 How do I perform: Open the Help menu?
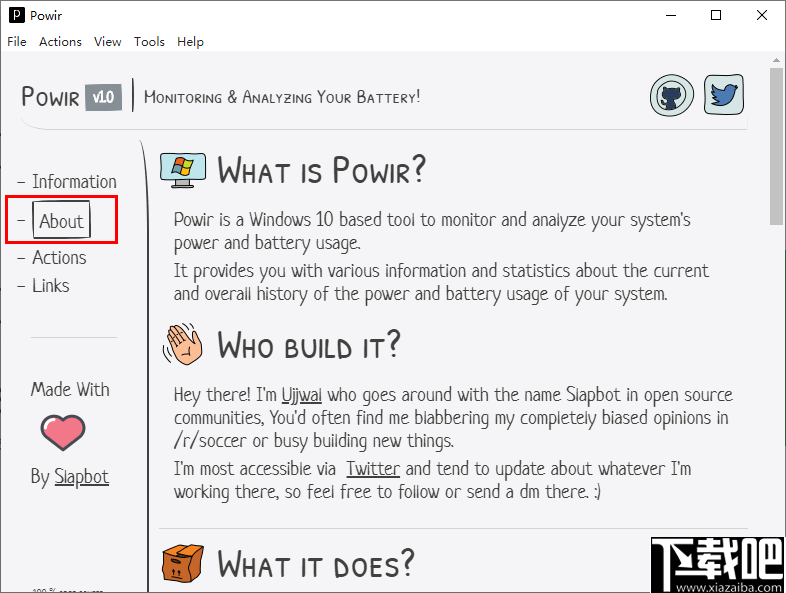tap(190, 42)
